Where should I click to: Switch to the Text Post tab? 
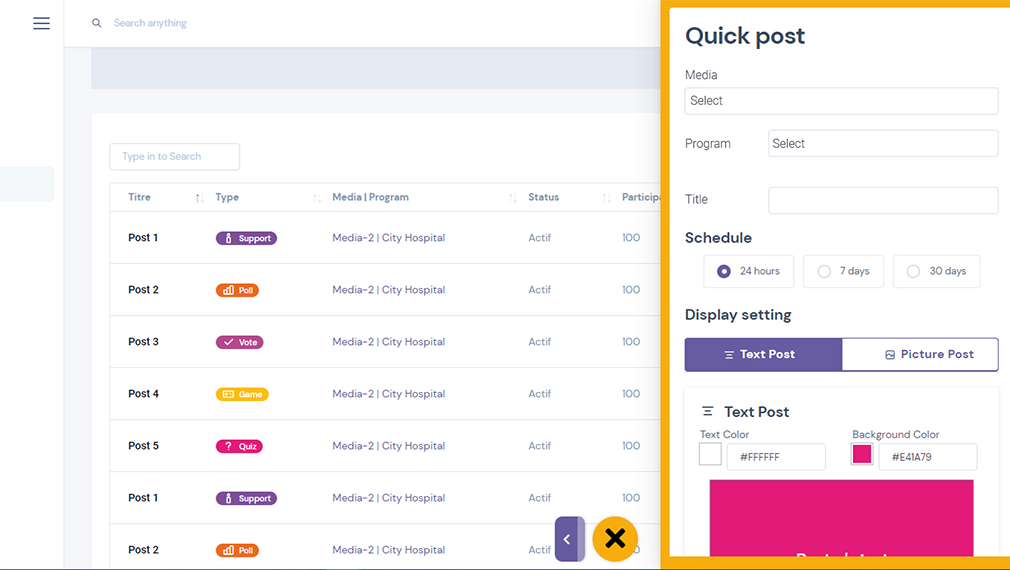(x=763, y=354)
